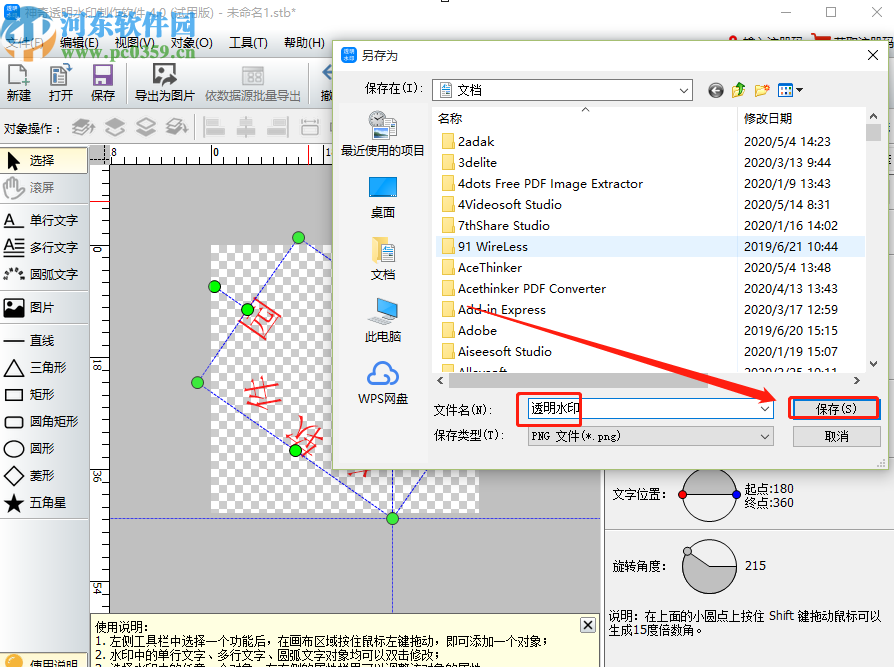Select the Circle (圆形) tool
Screen dimensions: 894x667
pos(44,449)
